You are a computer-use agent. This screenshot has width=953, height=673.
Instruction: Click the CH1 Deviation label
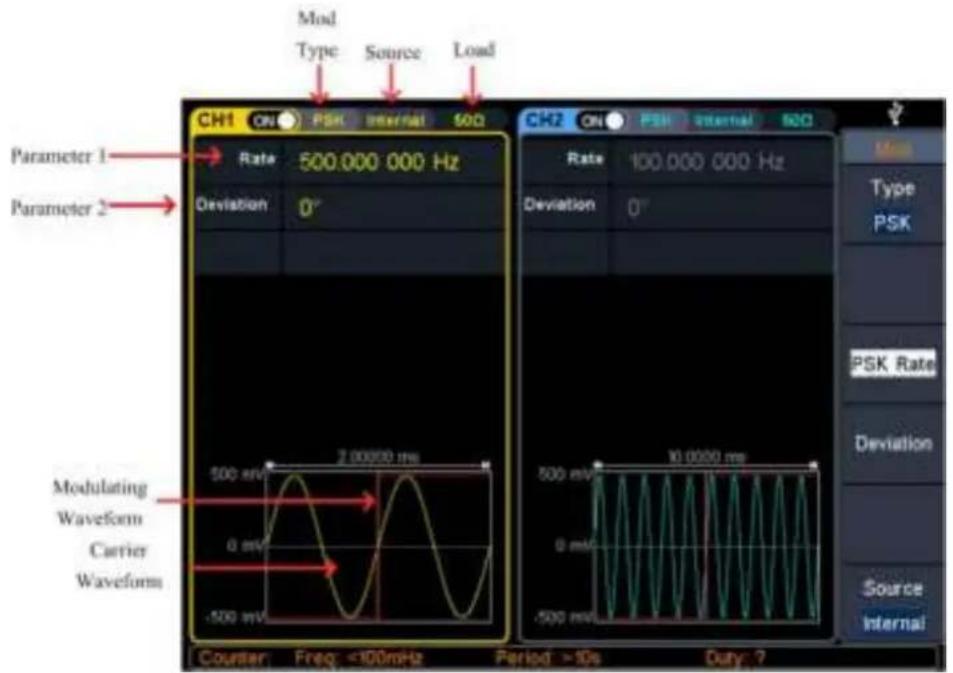pyautogui.click(x=232, y=204)
